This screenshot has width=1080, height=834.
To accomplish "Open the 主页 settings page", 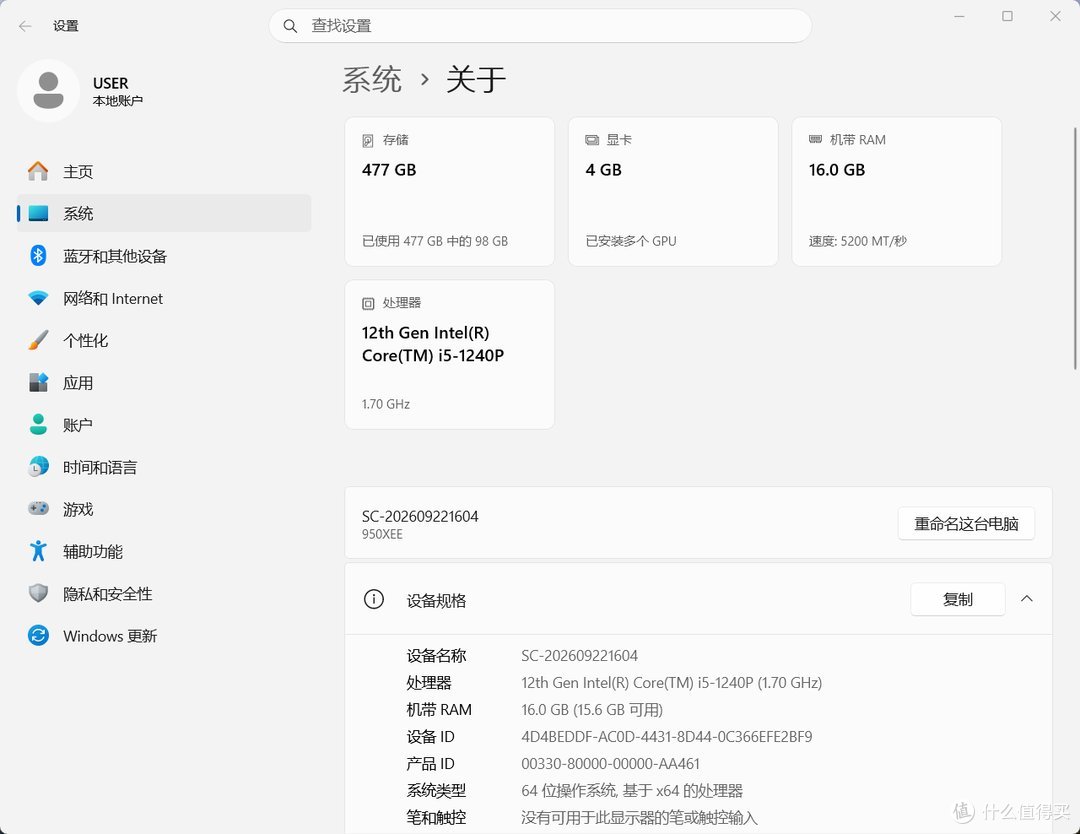I will [x=164, y=171].
